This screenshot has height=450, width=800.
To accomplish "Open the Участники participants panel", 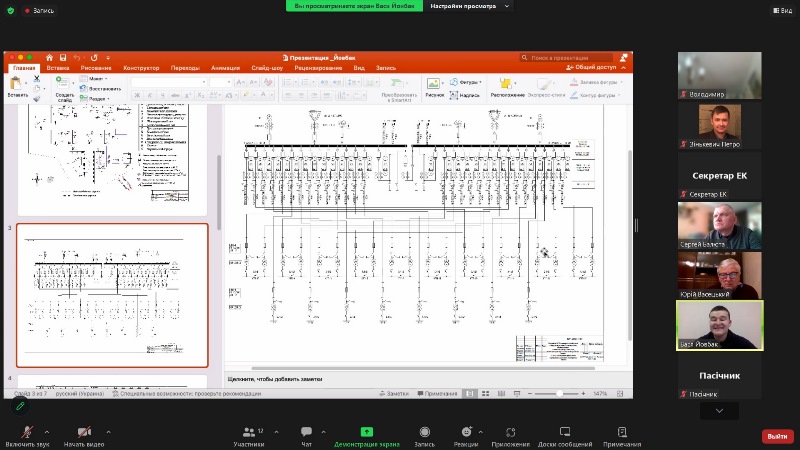I will [x=248, y=433].
